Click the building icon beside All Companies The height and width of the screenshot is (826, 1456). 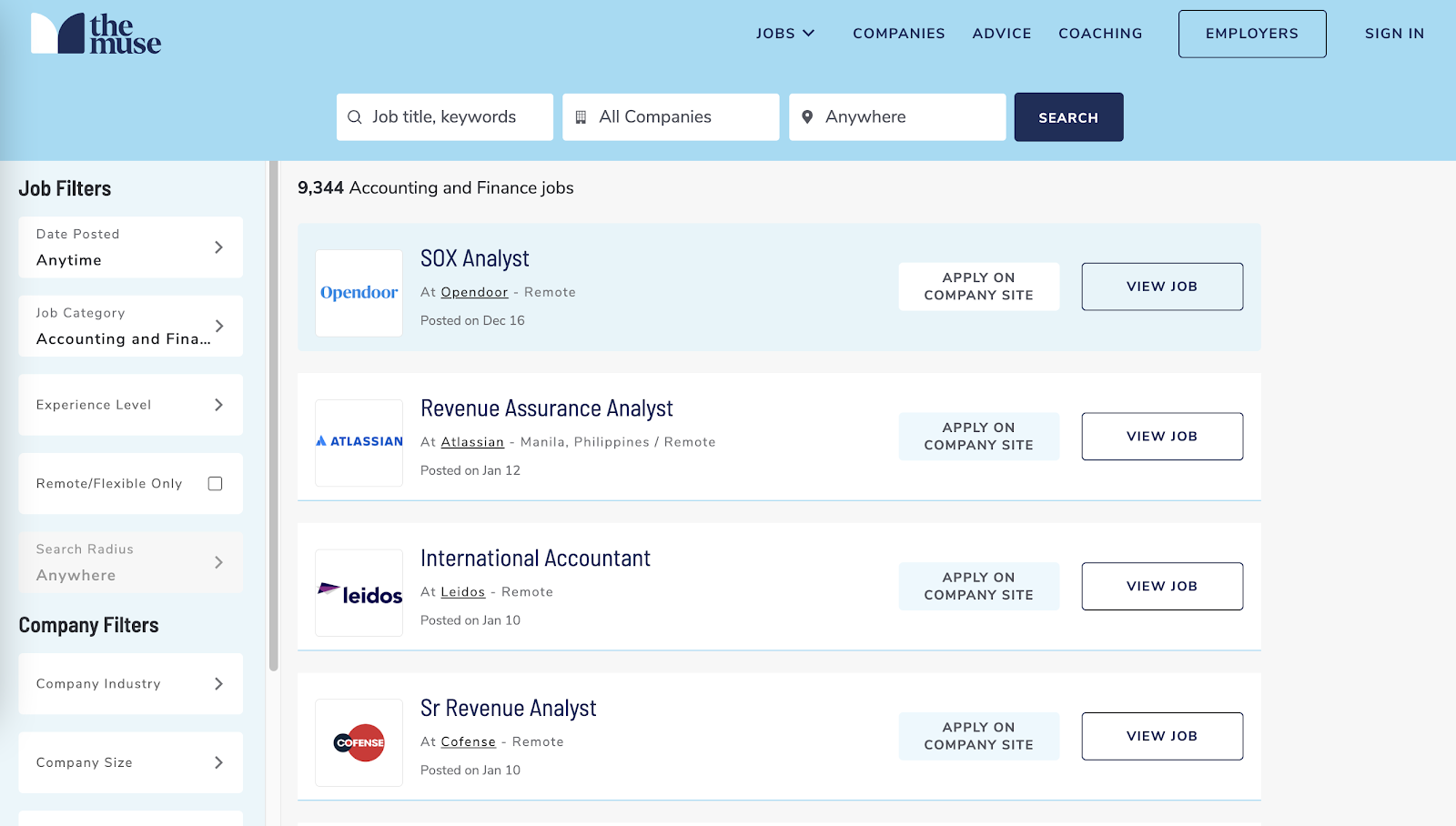(581, 117)
